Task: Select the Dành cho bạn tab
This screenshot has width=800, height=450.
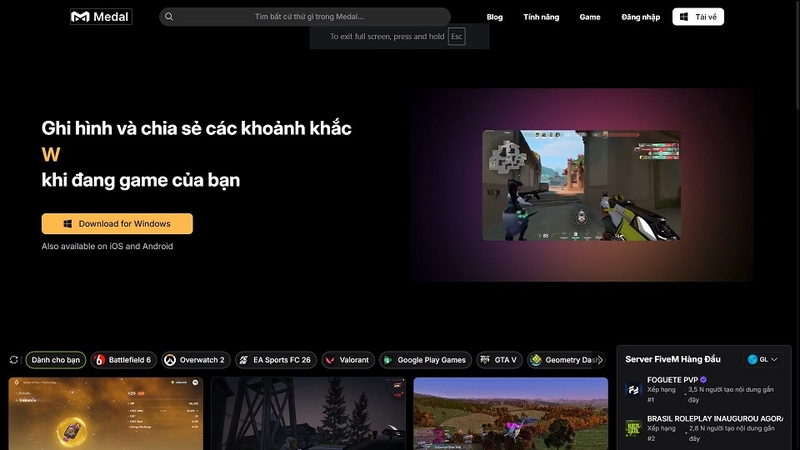Action: tap(56, 360)
